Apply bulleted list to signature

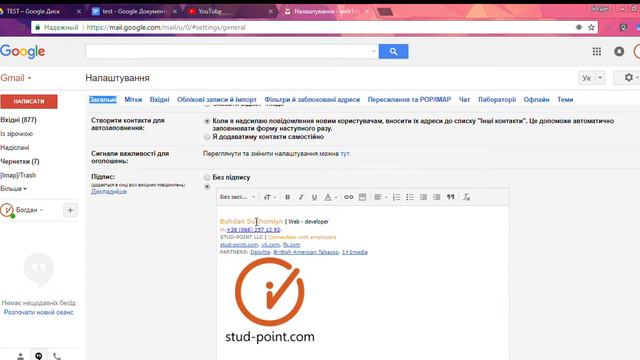(410, 197)
